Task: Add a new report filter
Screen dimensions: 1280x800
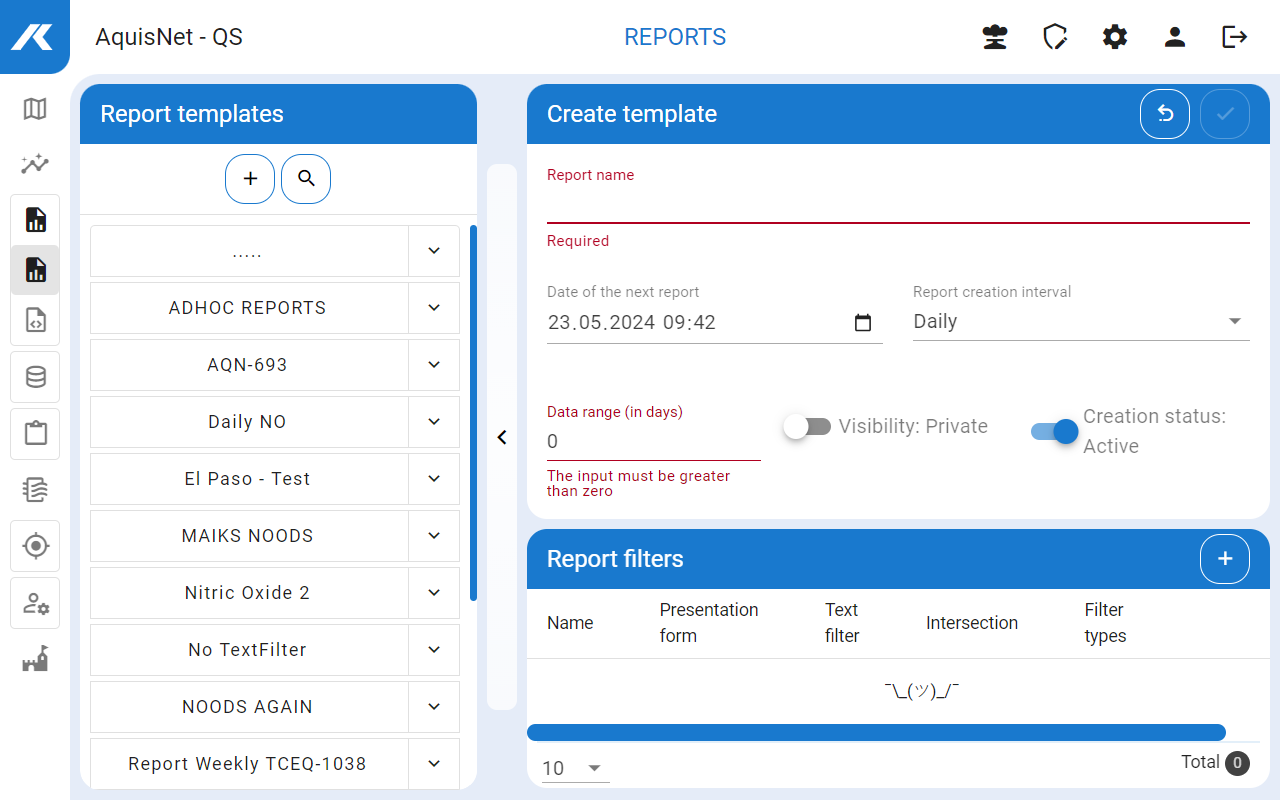Action: (x=1225, y=559)
